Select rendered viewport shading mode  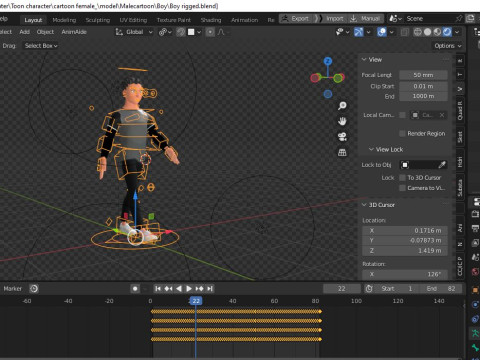447,32
